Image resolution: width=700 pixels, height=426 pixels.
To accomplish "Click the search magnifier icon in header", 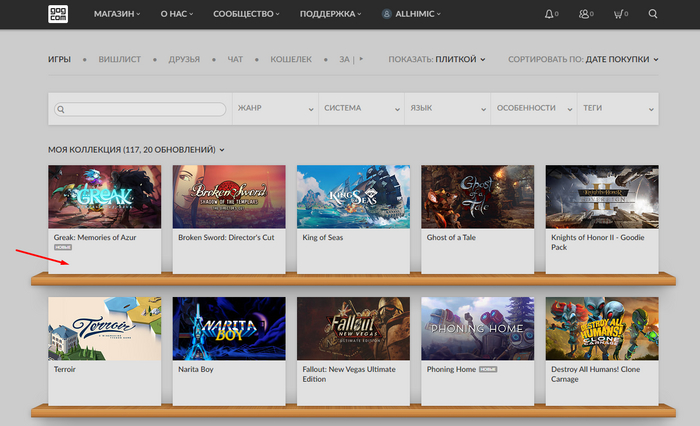I will (653, 15).
